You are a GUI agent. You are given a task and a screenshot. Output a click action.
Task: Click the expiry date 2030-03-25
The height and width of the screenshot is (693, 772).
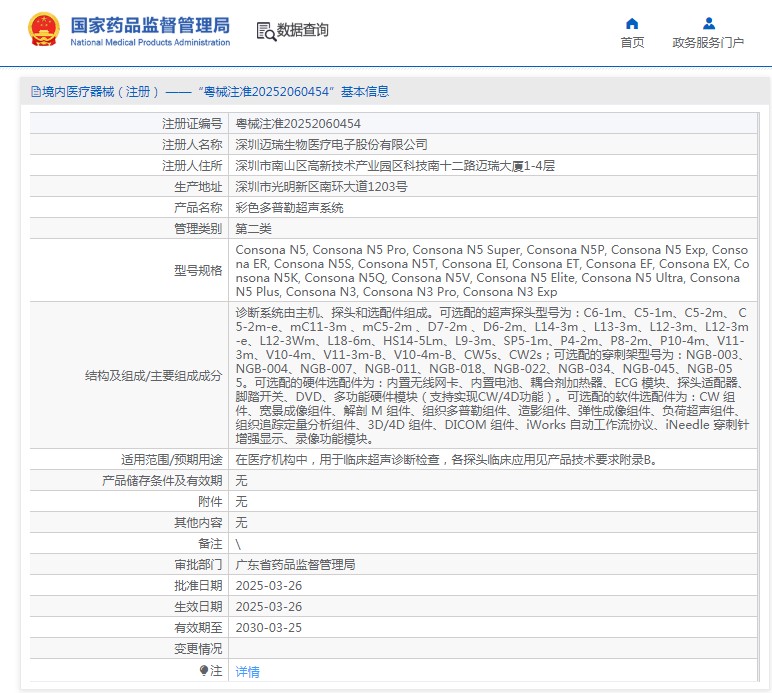coord(268,628)
